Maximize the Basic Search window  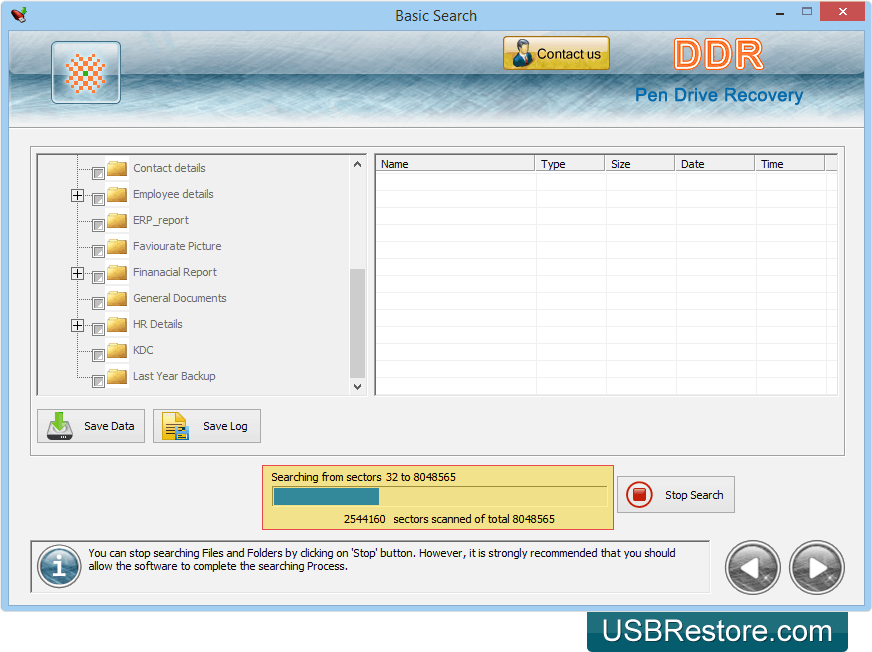coord(807,12)
